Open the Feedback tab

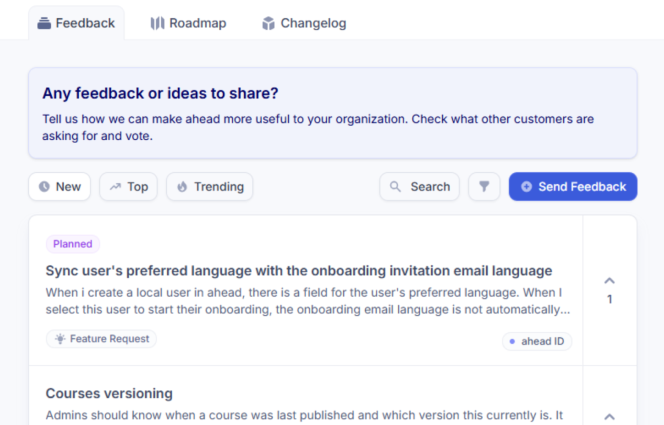pos(76,23)
